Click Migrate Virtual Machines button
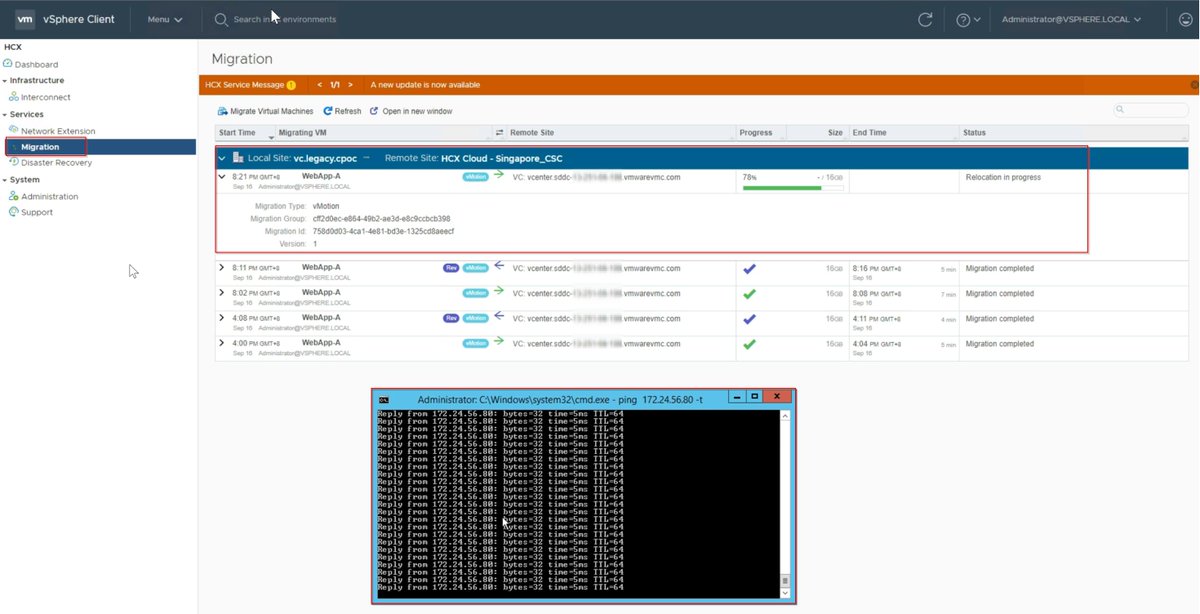 pyautogui.click(x=266, y=111)
